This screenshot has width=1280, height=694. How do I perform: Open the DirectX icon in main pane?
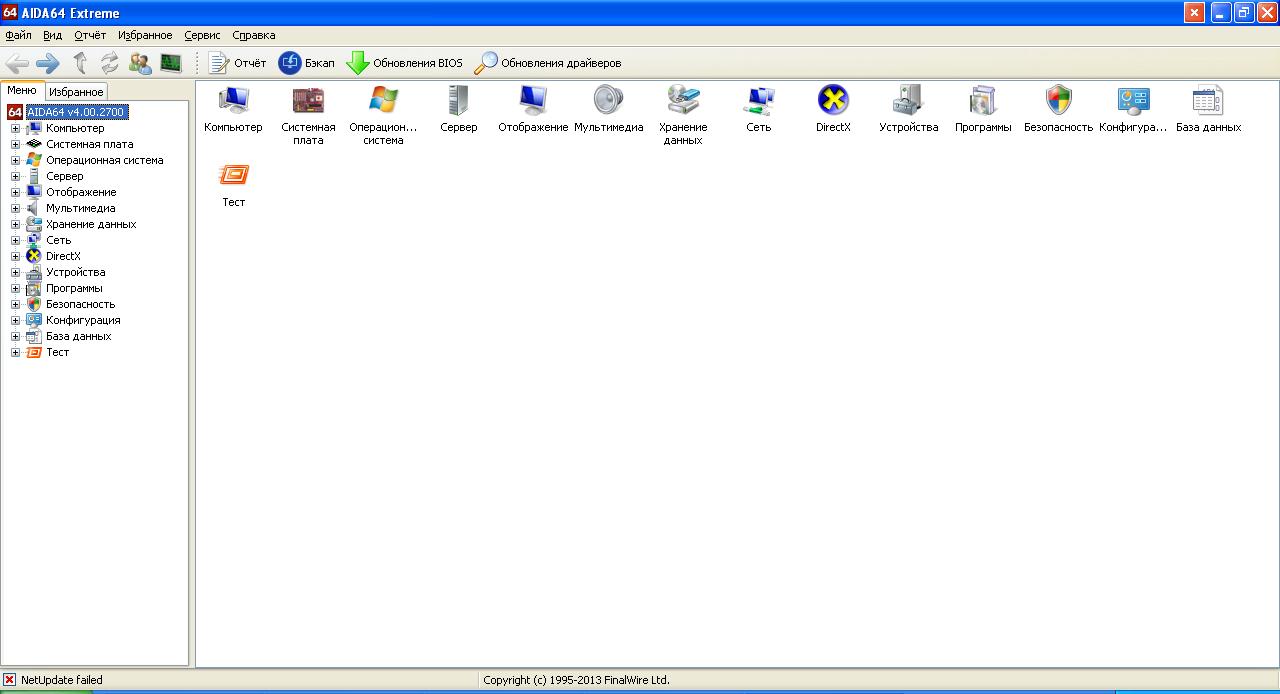coord(833,100)
